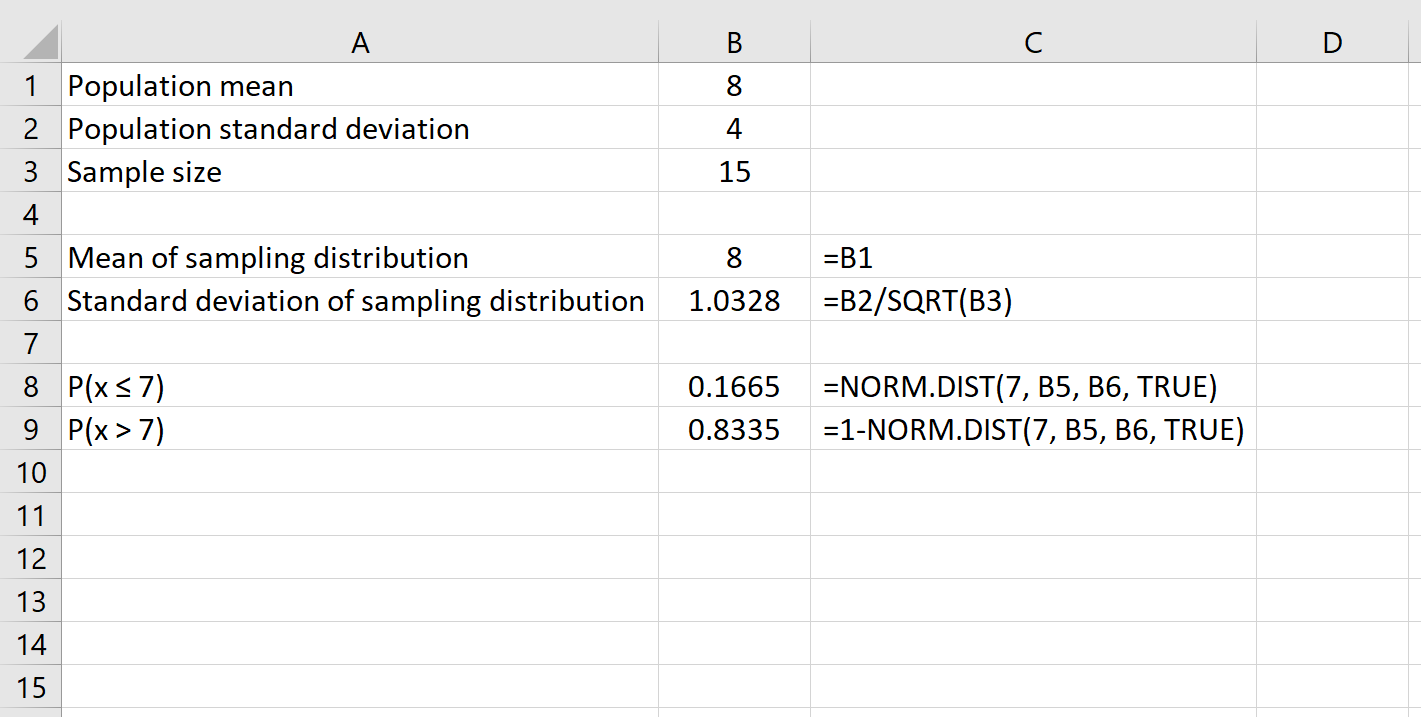Select row 5 header
This screenshot has width=1421, height=717.
30,257
